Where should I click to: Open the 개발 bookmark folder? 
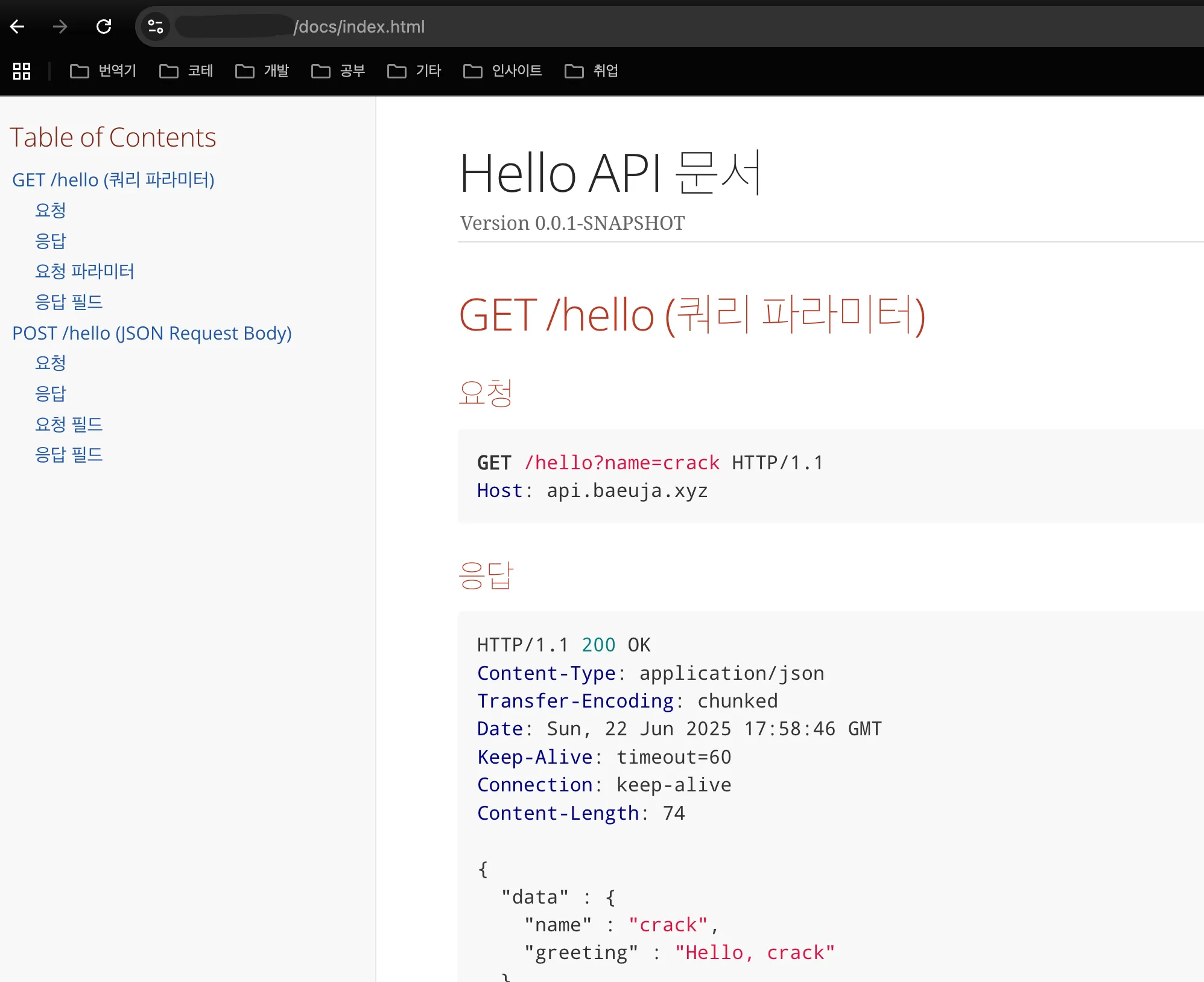[262, 71]
